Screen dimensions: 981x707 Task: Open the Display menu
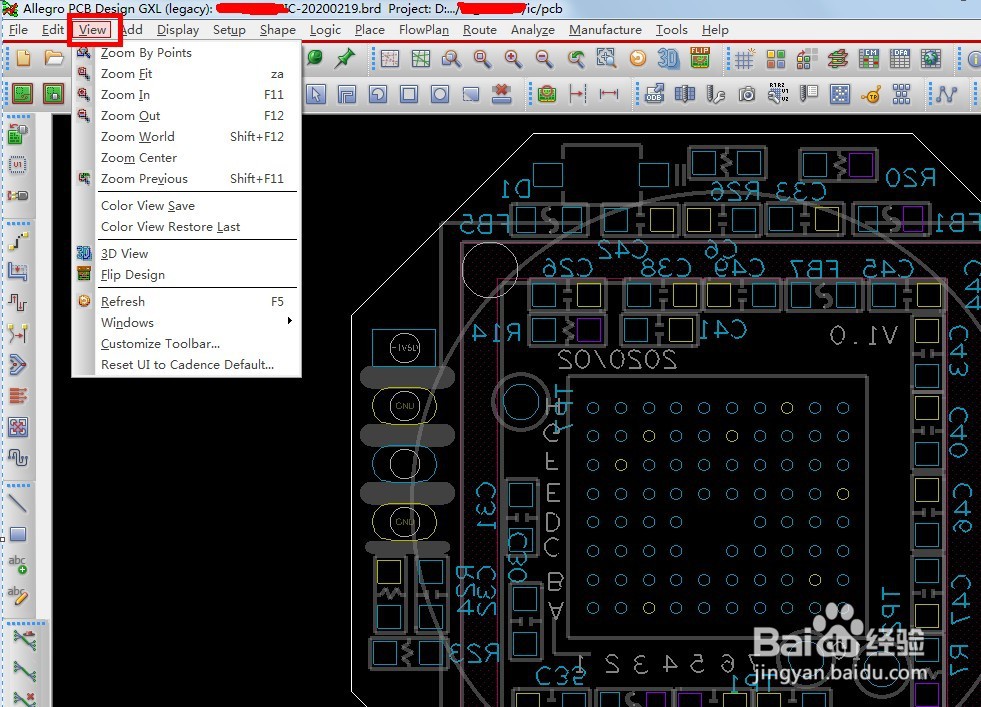178,29
